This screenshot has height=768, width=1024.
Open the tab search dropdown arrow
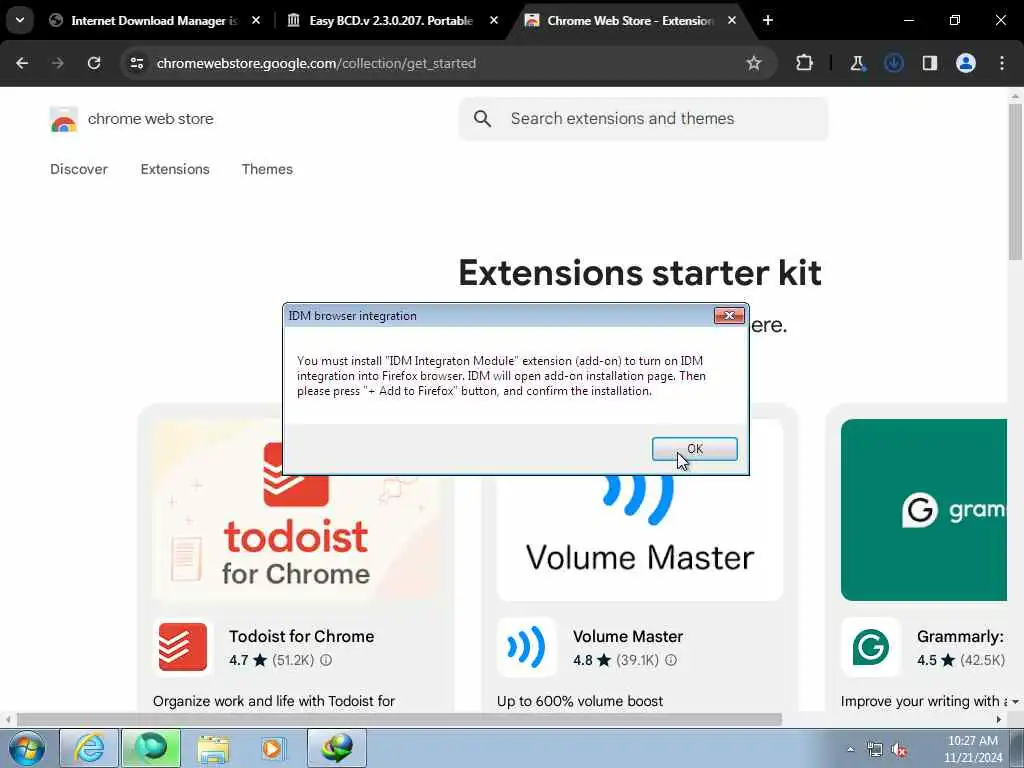click(x=20, y=20)
